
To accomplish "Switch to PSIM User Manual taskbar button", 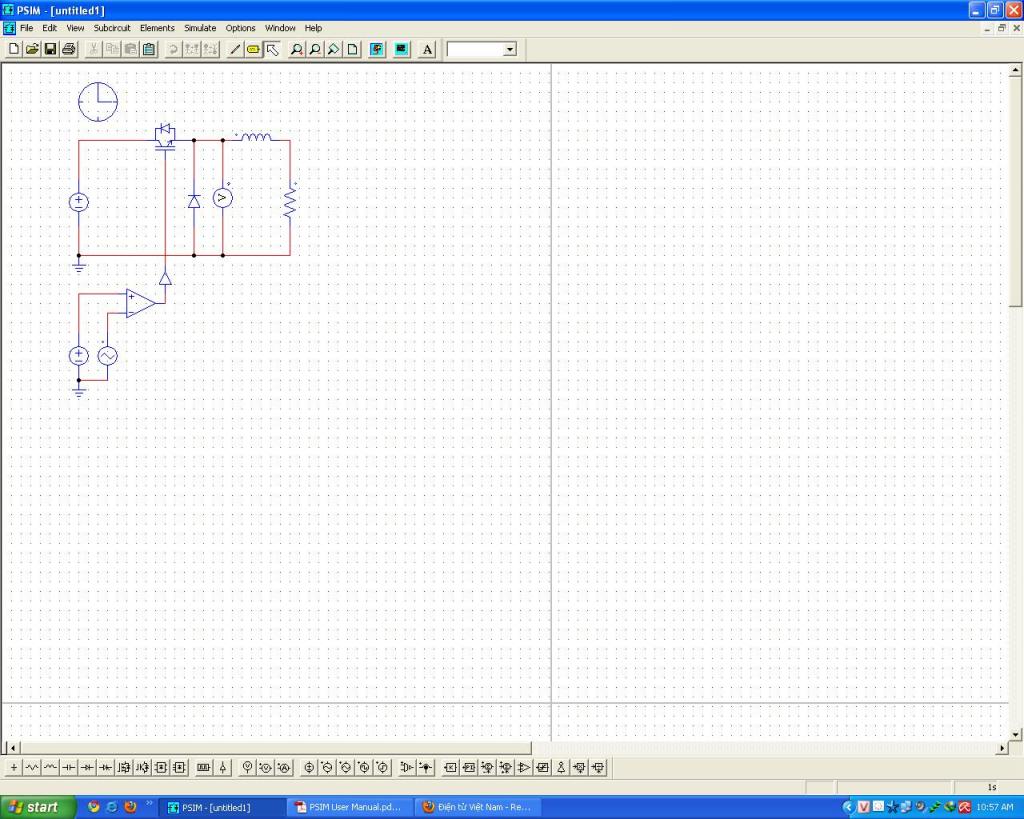I will tap(348, 807).
